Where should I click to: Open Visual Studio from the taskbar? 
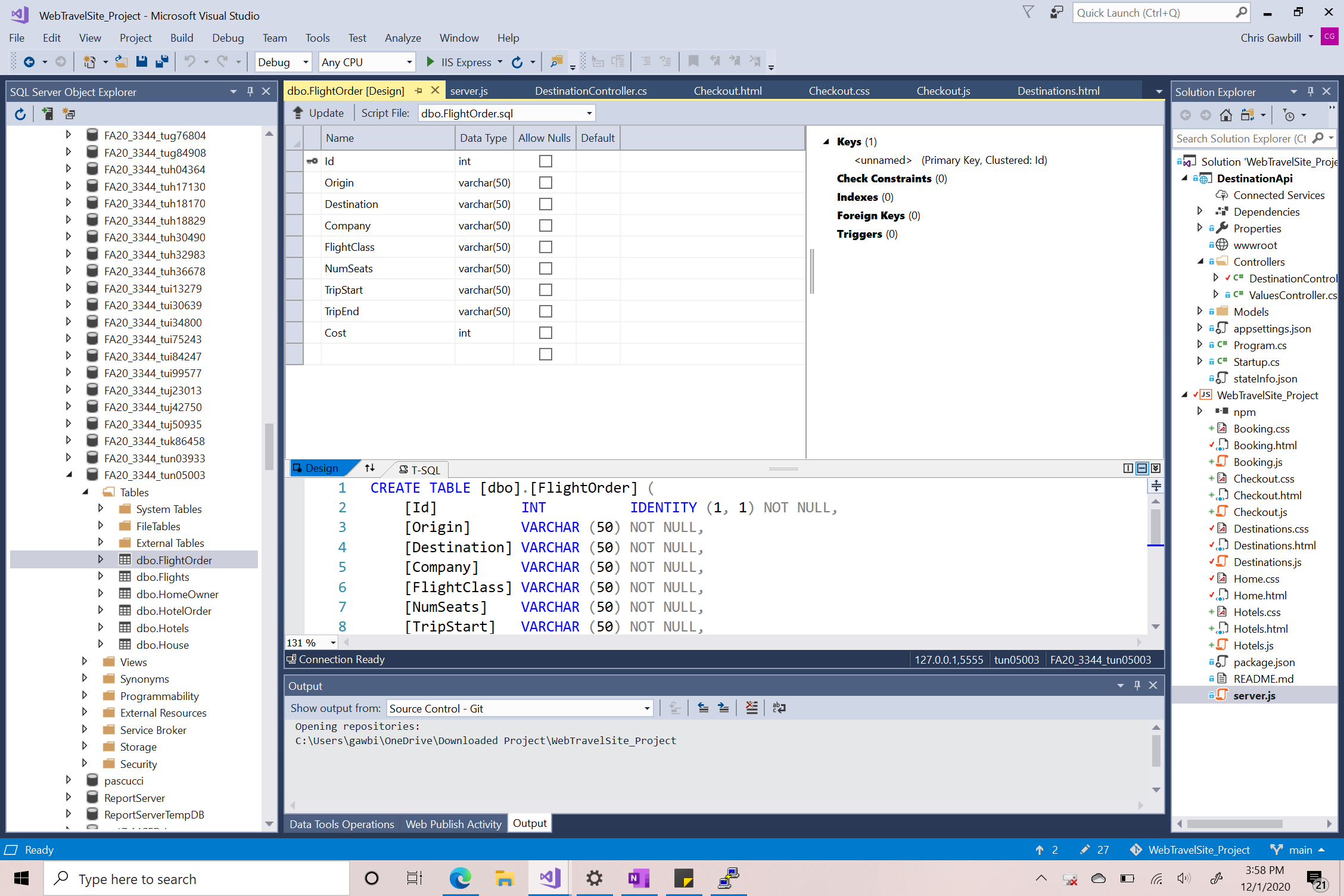pyautogui.click(x=550, y=878)
